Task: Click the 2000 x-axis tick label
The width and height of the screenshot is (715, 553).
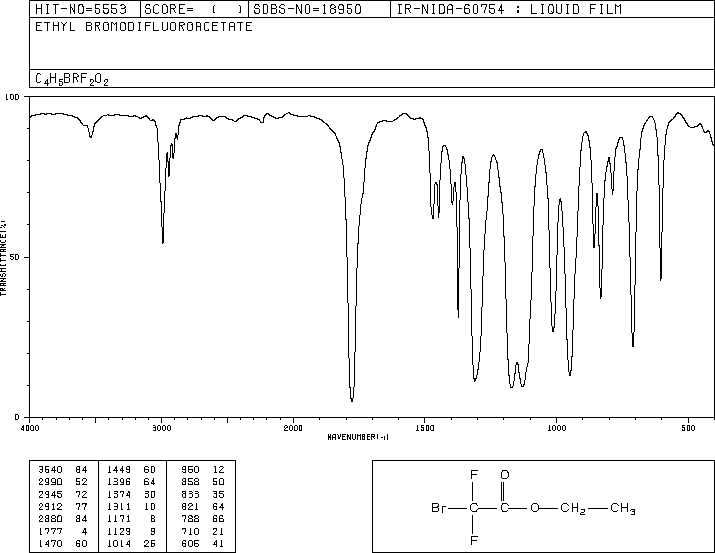Action: 293,428
